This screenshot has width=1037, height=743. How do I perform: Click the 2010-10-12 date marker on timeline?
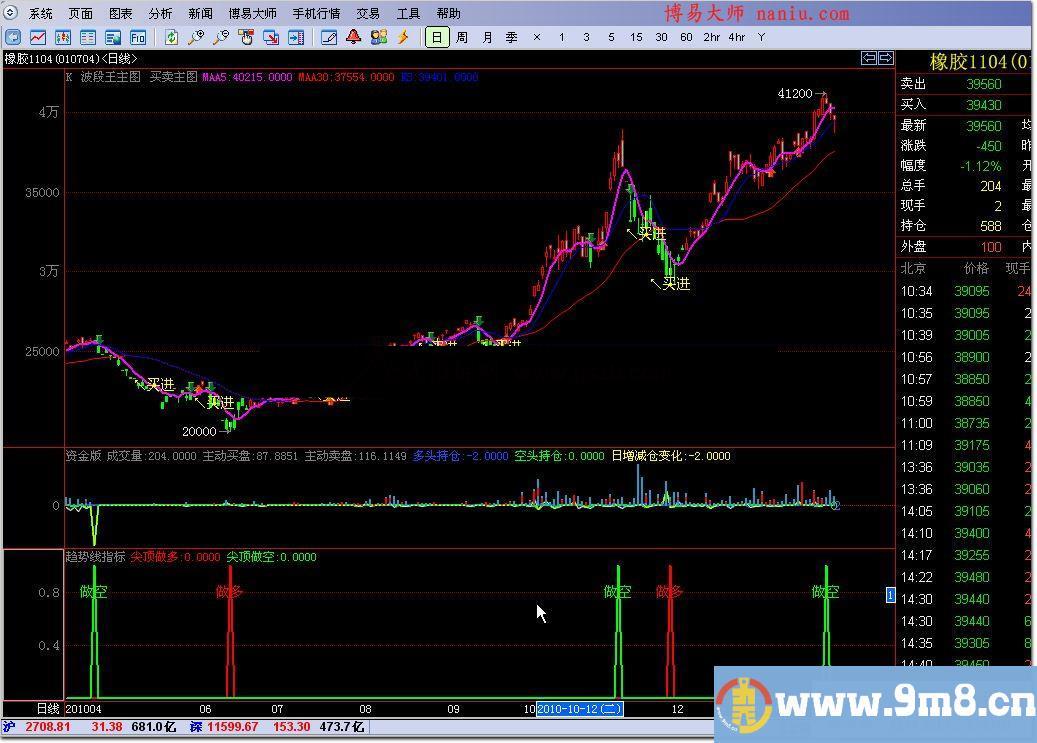[582, 709]
